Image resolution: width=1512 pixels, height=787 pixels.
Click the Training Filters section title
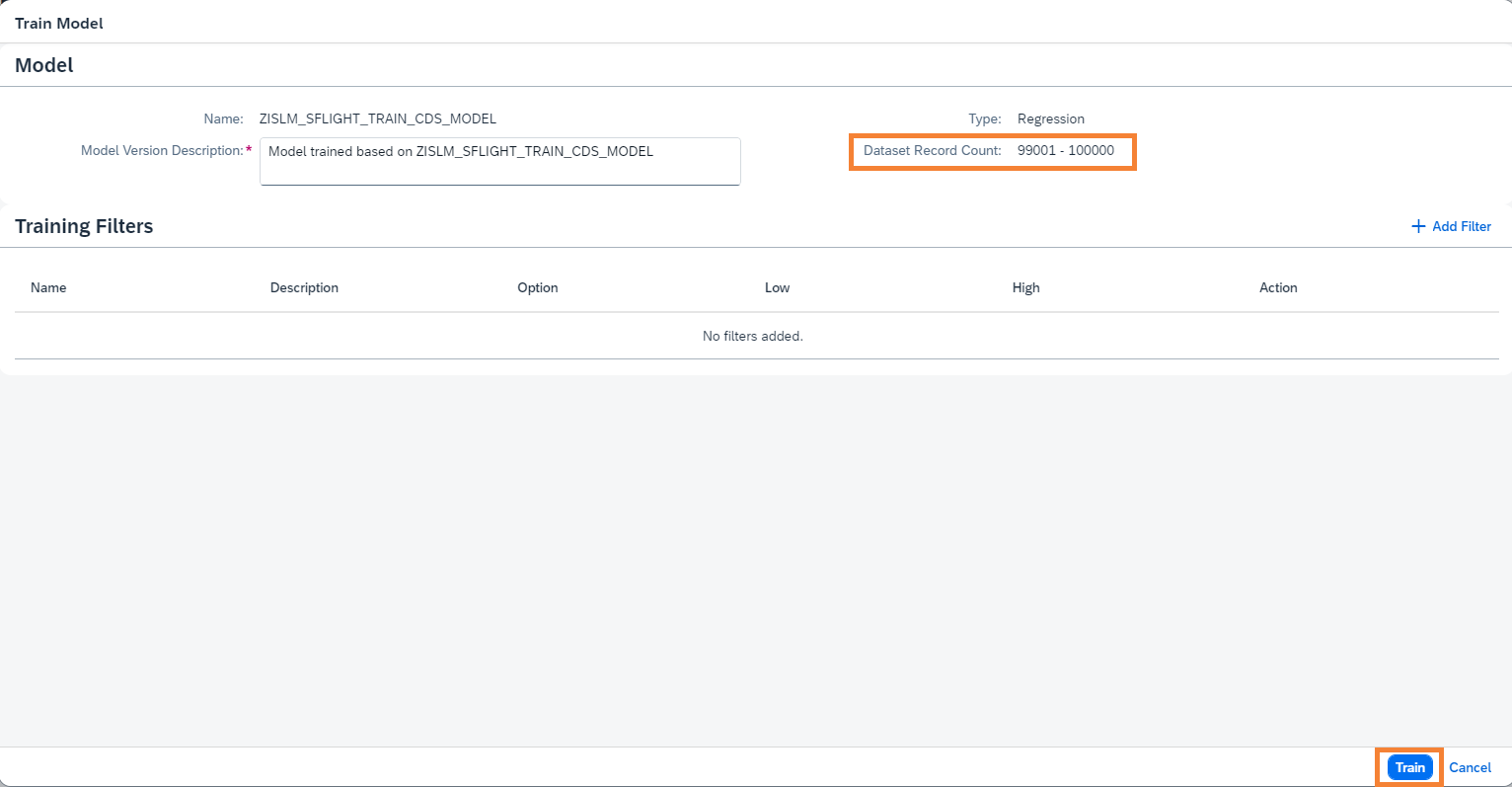tap(84, 226)
